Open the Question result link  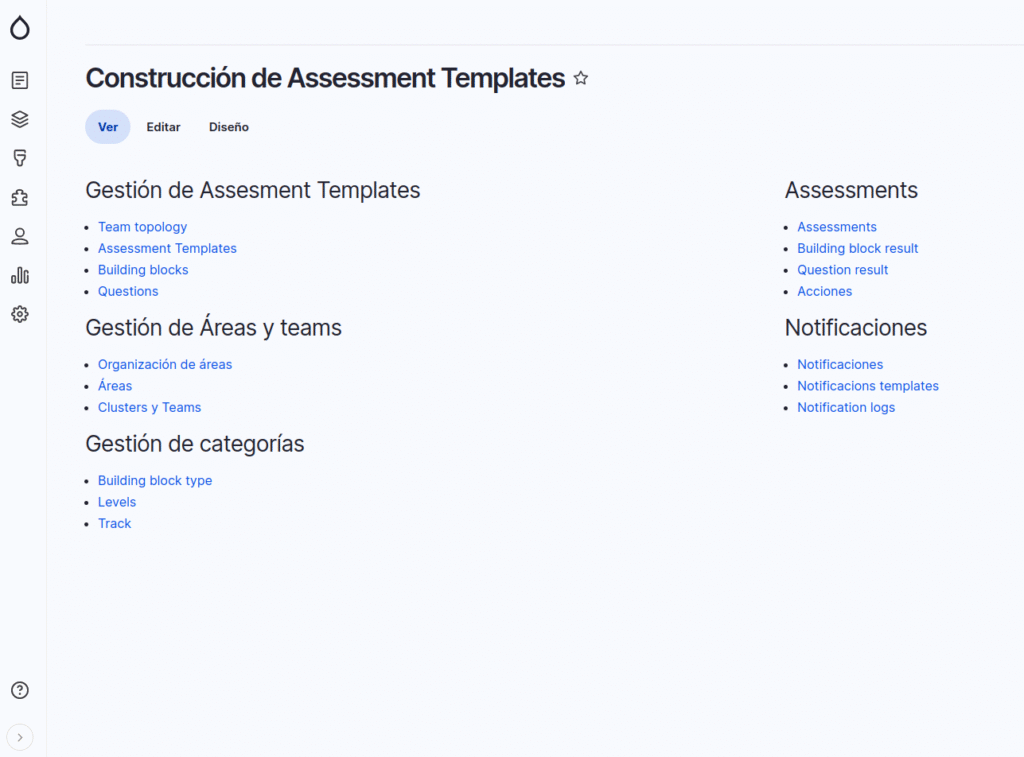pos(842,270)
